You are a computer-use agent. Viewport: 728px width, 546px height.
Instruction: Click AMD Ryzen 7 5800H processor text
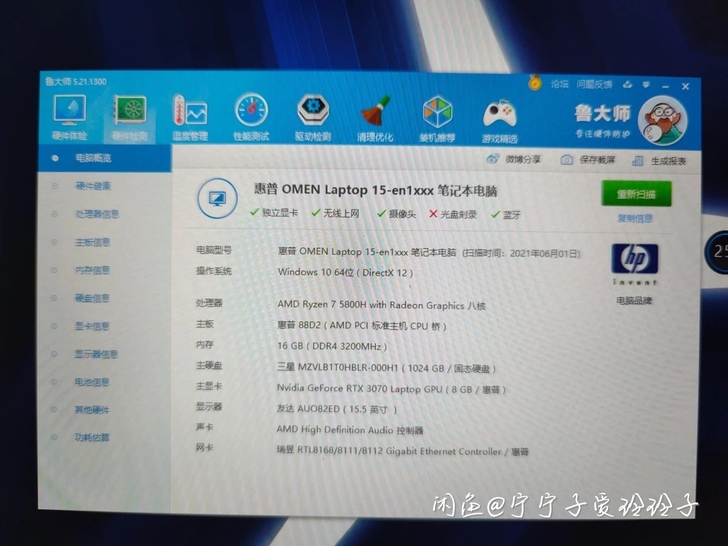pos(381,305)
